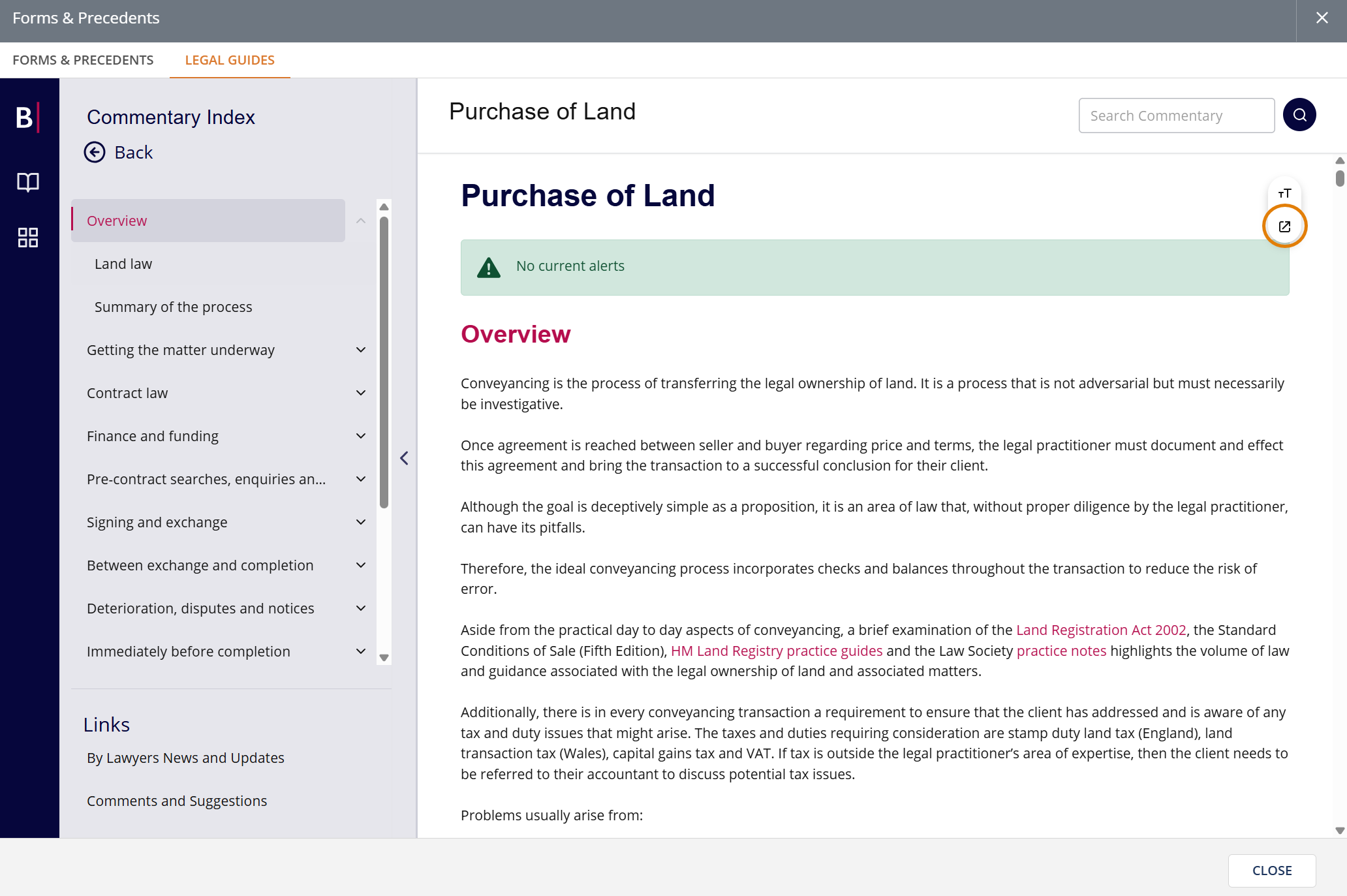Collapse the Overview section chevron
1347x896 pixels.
[x=361, y=221]
